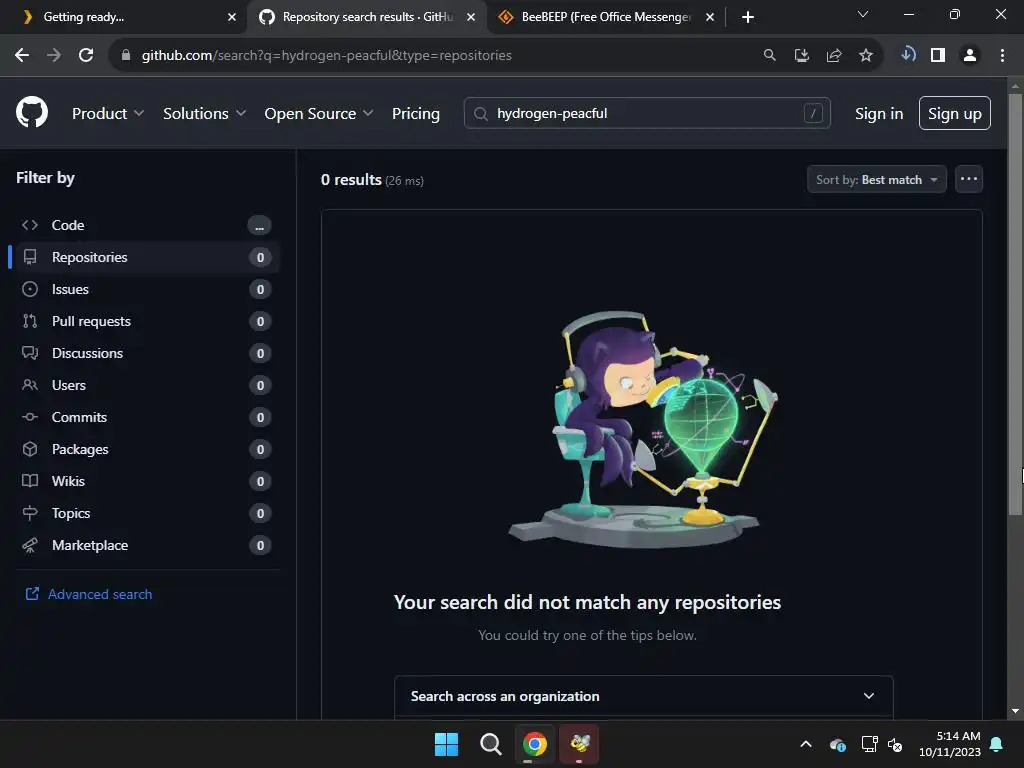The height and width of the screenshot is (768, 1024).
Task: Open the tab search chevron
Action: 863,14
